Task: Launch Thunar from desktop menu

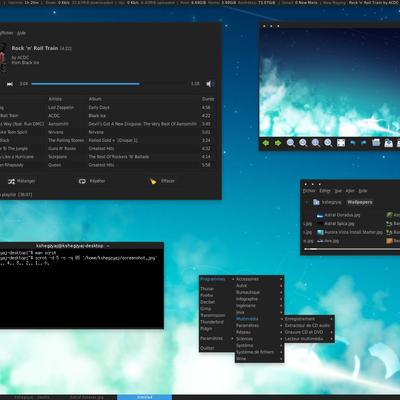Action: pos(217,289)
